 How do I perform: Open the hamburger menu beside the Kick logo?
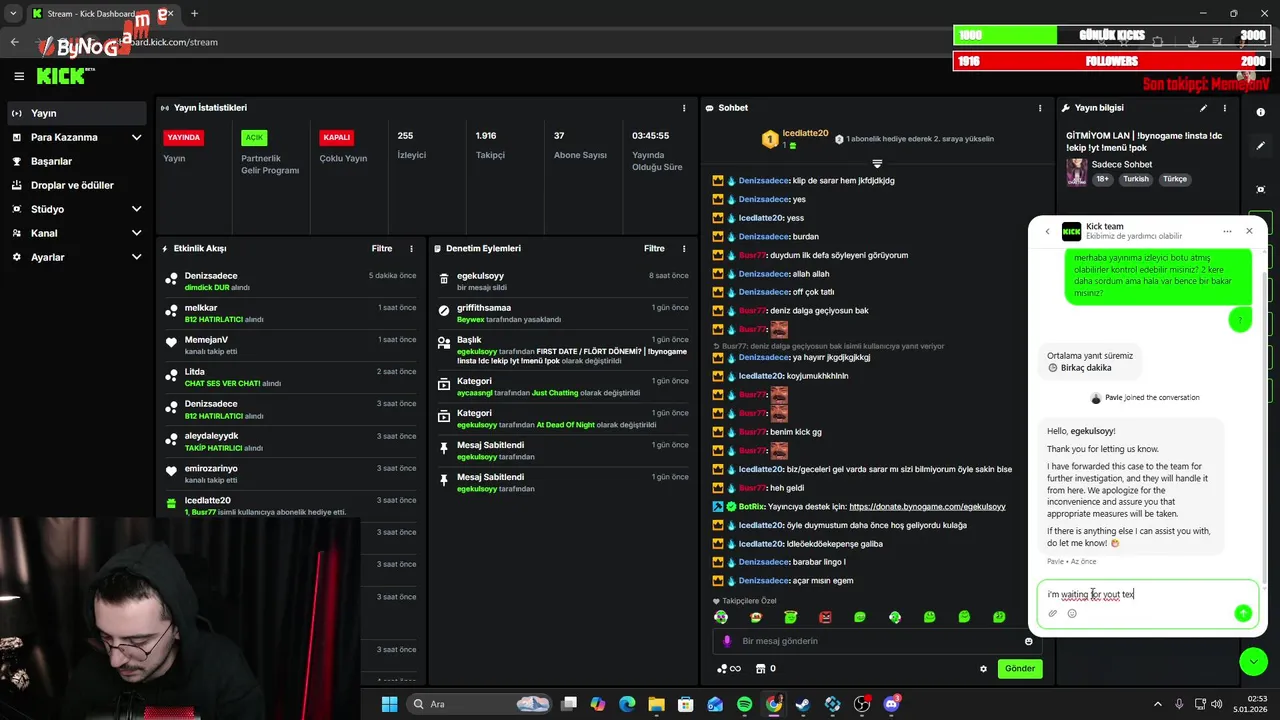pyautogui.click(x=19, y=76)
